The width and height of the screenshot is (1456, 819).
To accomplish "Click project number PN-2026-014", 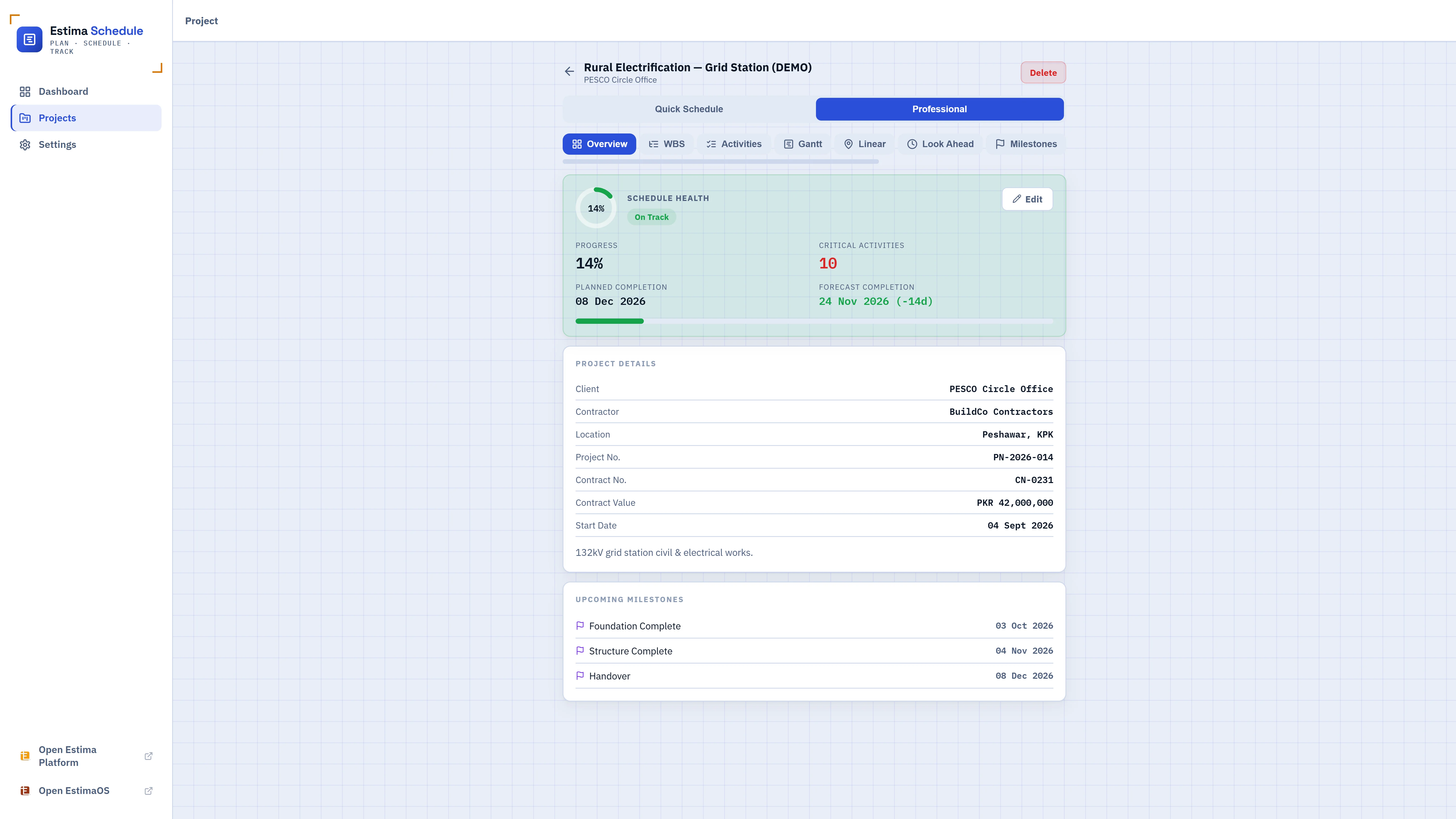I will click(x=1023, y=457).
